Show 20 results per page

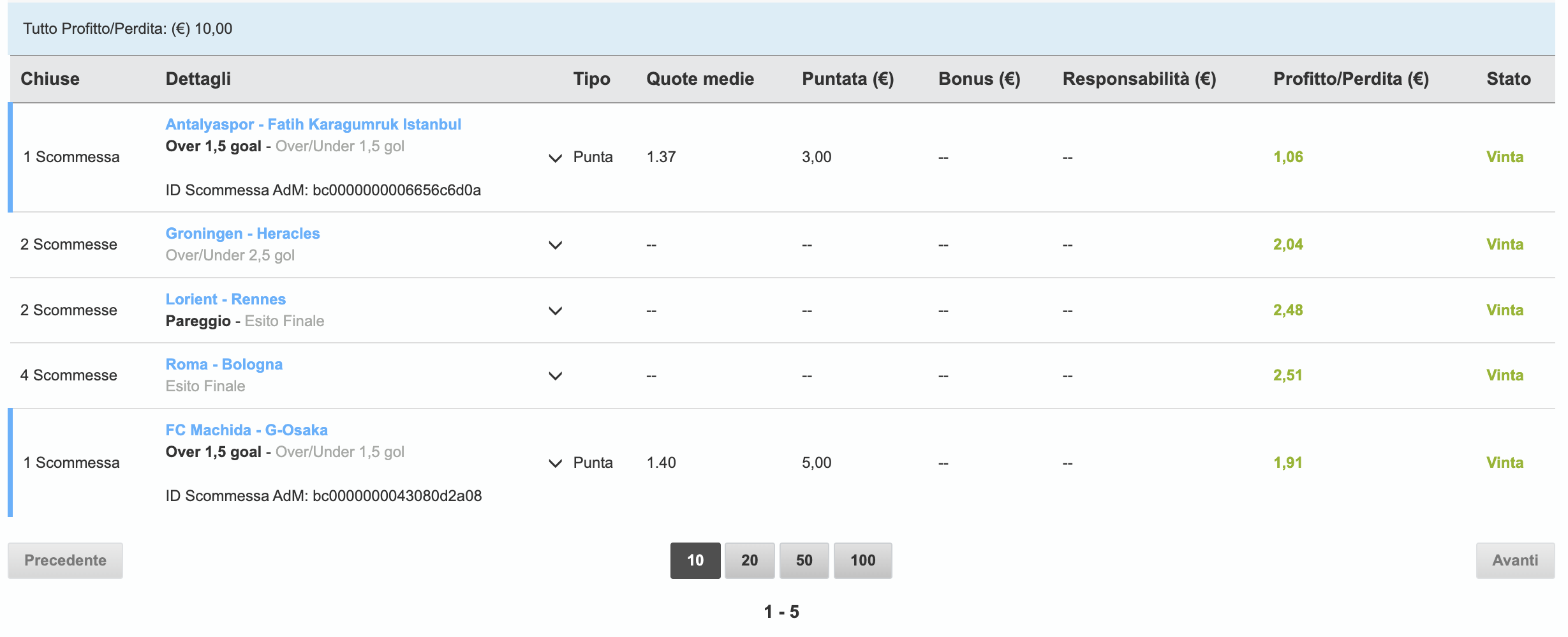click(x=750, y=560)
